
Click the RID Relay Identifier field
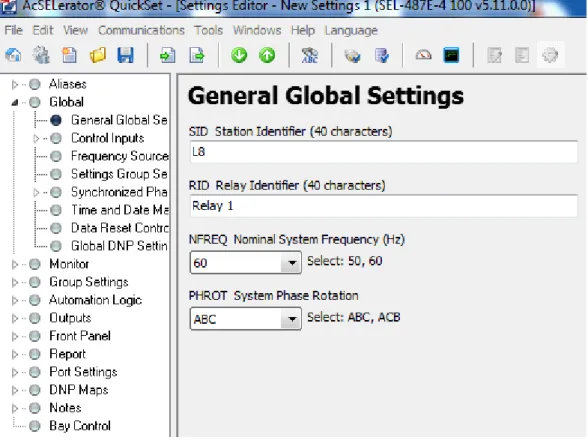click(384, 206)
